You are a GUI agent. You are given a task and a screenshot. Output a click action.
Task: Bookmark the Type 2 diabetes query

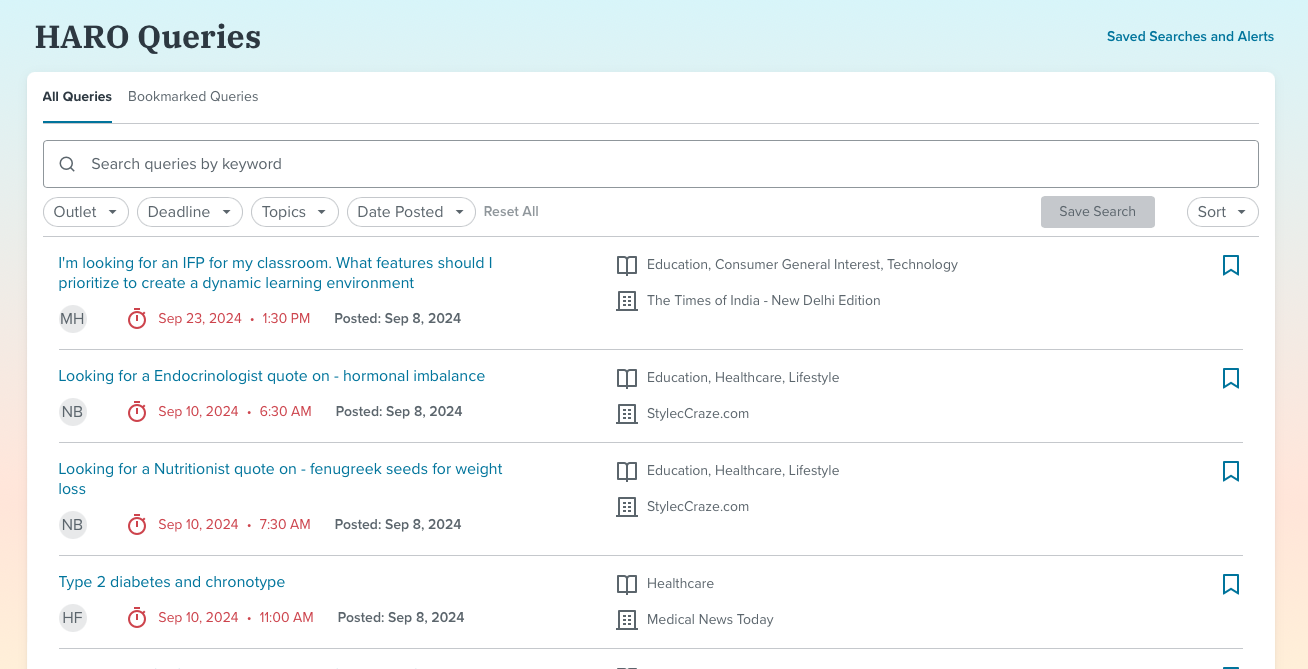pos(1231,584)
